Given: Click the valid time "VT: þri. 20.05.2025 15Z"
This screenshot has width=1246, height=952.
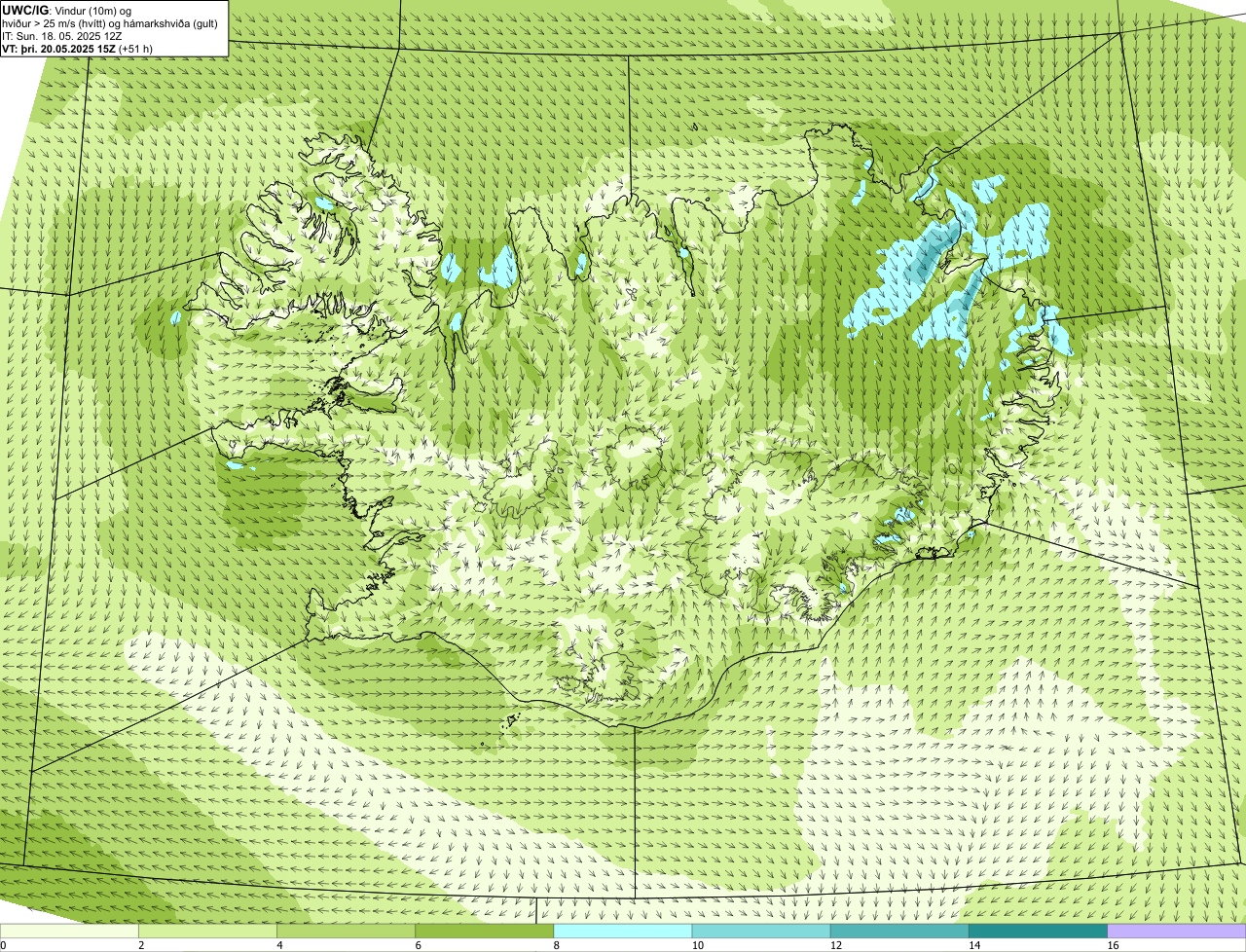Looking at the screenshot, I should (58, 49).
